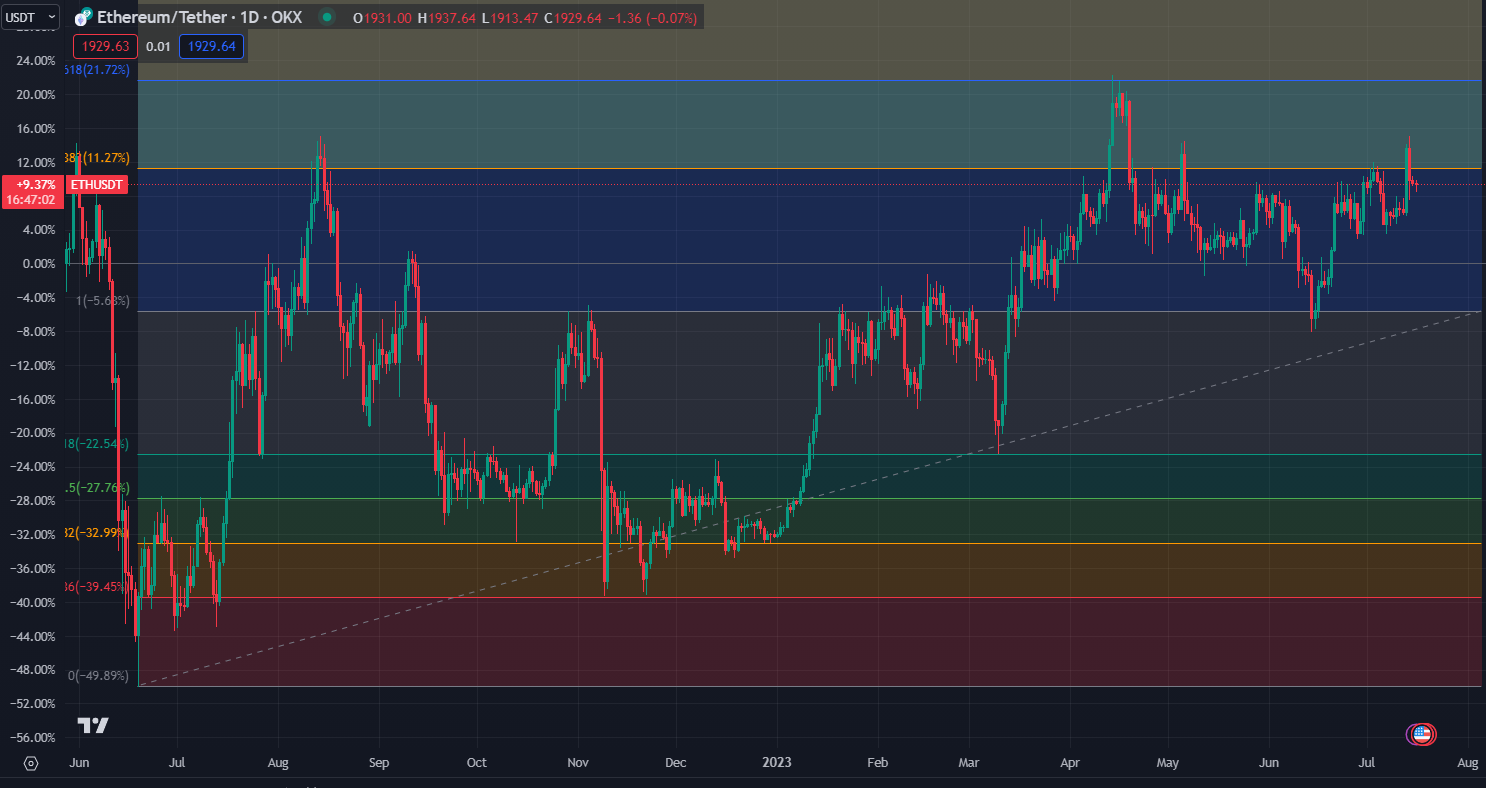Viewport: 1486px width, 788px height.
Task: Click the TradingView logo on the chart
Action: click(x=93, y=725)
